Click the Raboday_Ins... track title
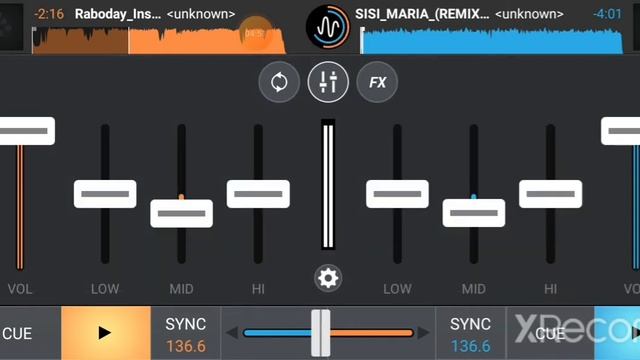 (x=118, y=14)
